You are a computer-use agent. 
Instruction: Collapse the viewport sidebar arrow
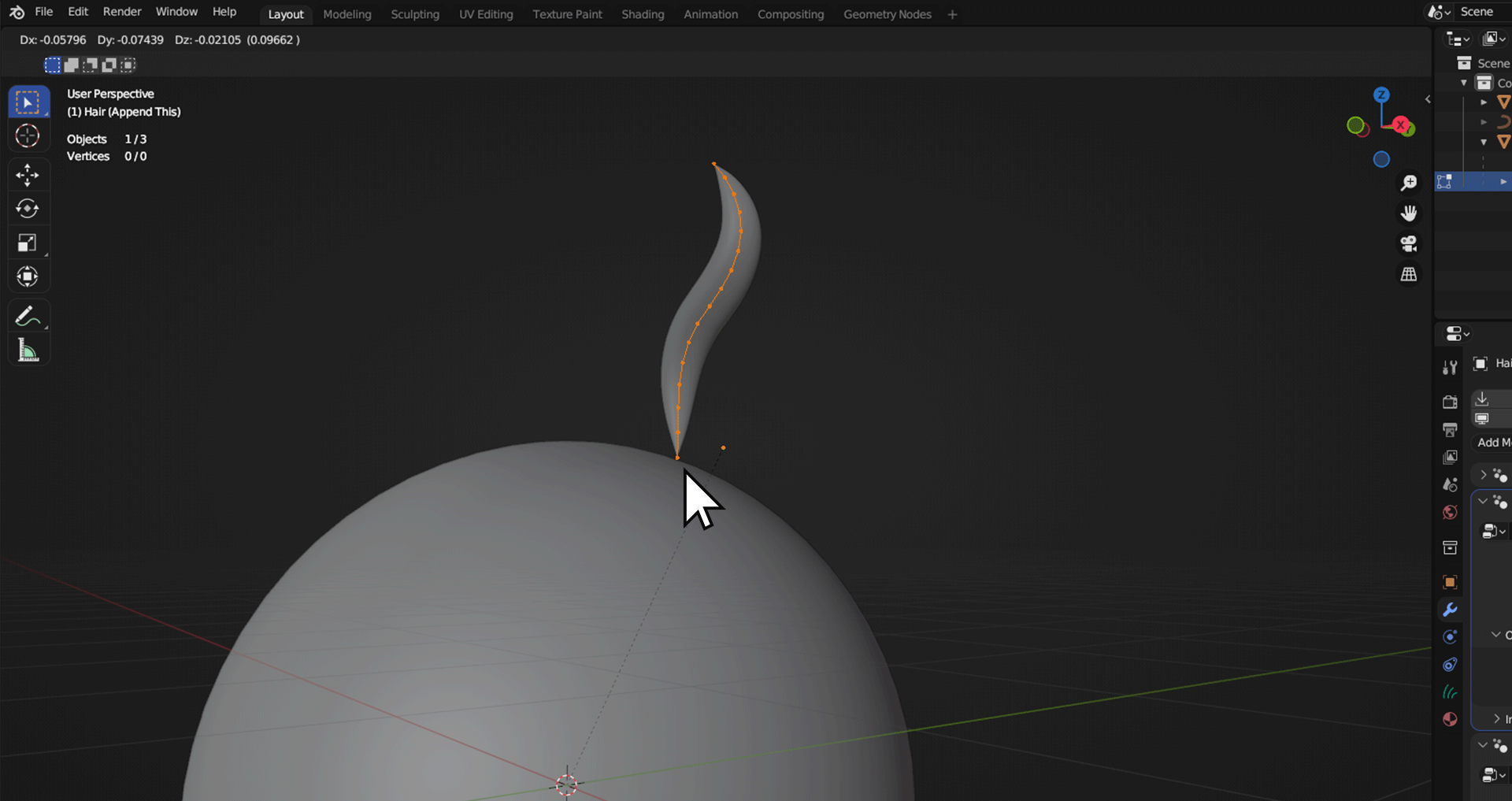coord(1428,99)
